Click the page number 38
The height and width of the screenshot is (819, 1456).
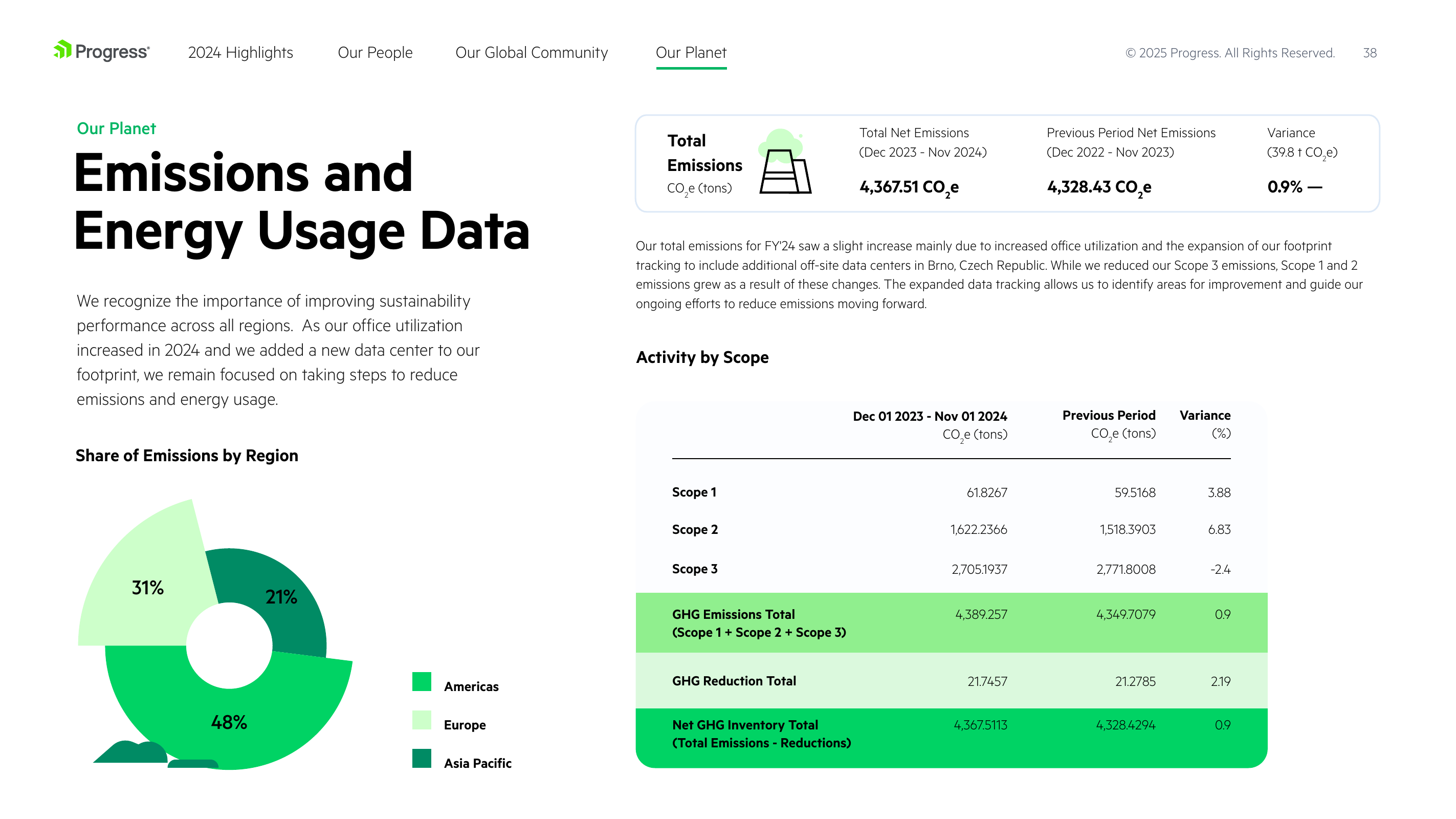tap(1370, 53)
